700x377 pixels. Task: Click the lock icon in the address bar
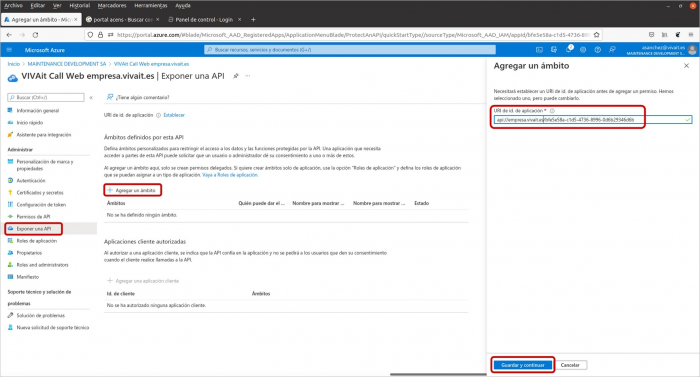[x=100, y=35]
